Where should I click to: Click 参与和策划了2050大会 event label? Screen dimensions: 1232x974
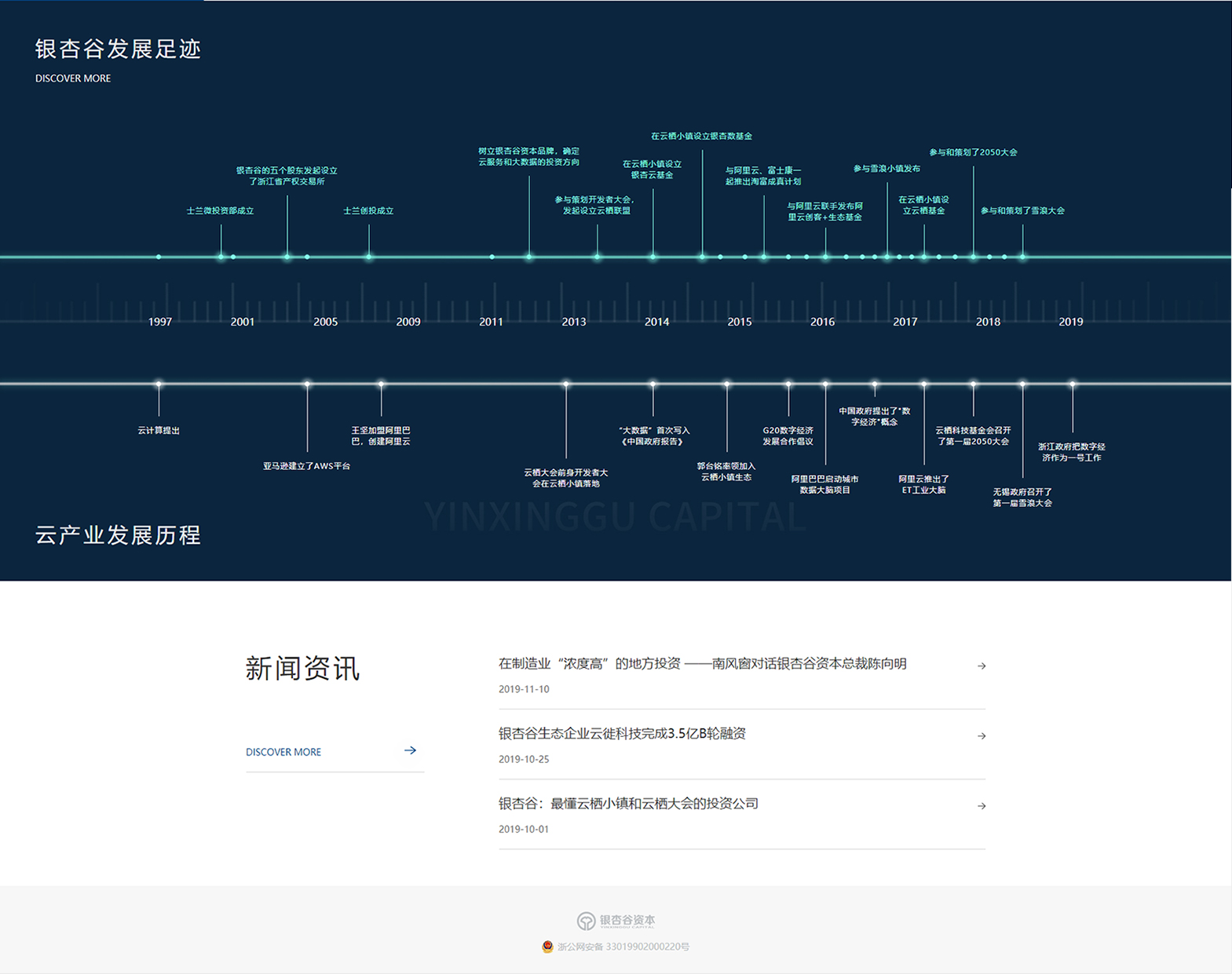click(x=973, y=152)
